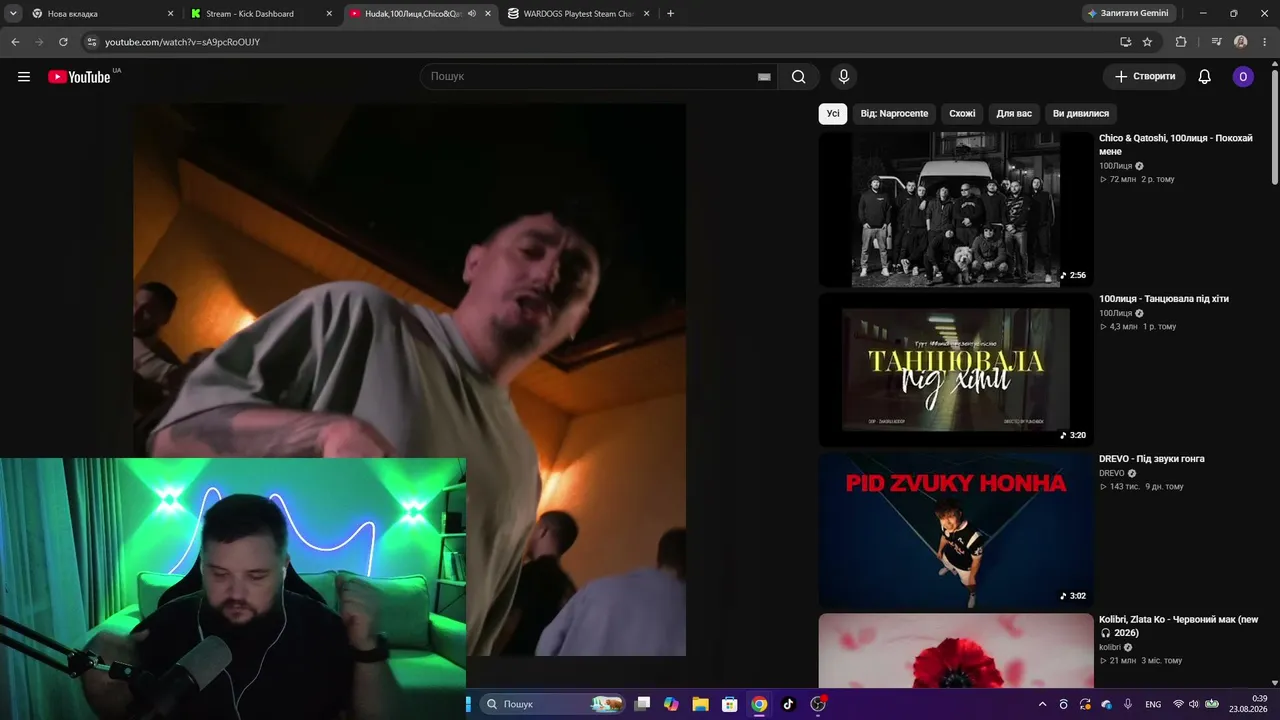
Task: Click the Створити button
Action: pos(1145,77)
